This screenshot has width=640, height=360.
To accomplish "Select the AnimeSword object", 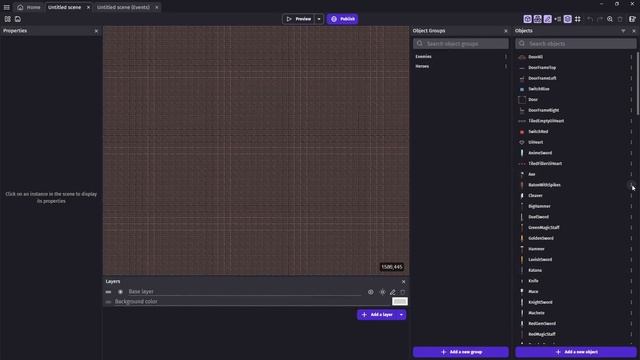I will [x=540, y=153].
